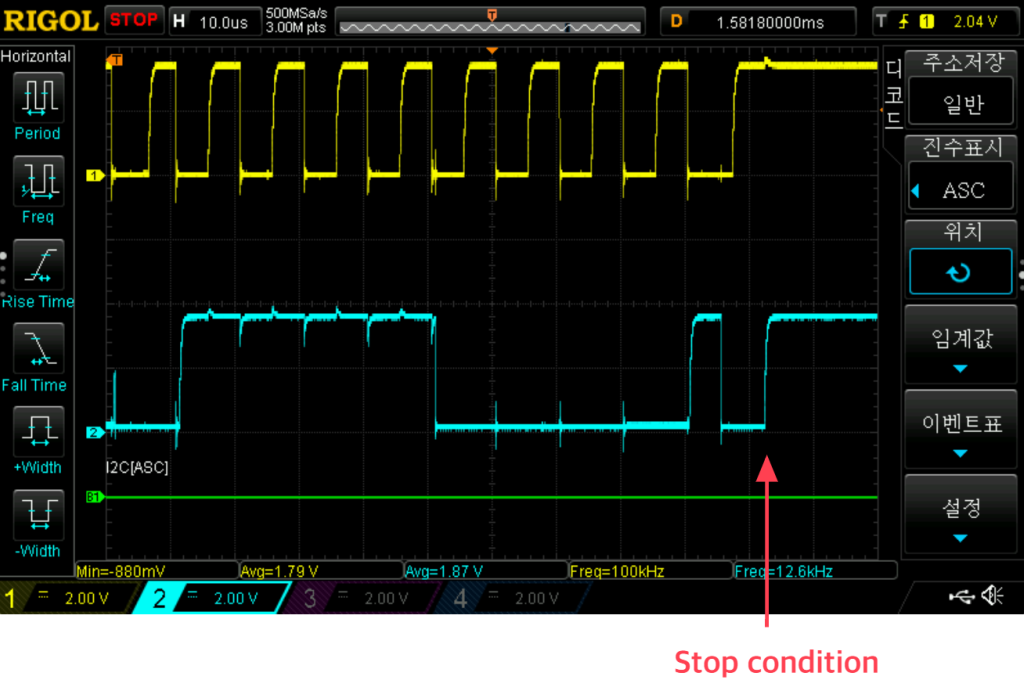The height and width of the screenshot is (680, 1024).
Task: Click the Horizontal measurement header
Action: click(x=36, y=56)
